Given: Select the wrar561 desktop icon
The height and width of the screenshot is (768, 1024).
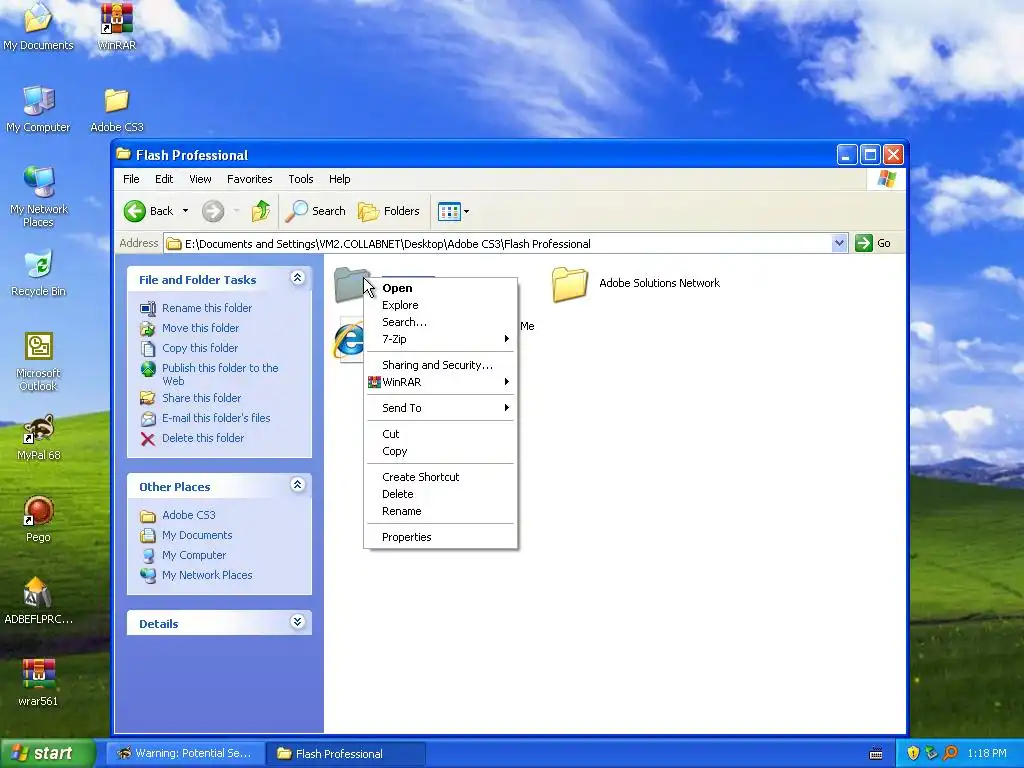Looking at the screenshot, I should (x=38, y=683).
